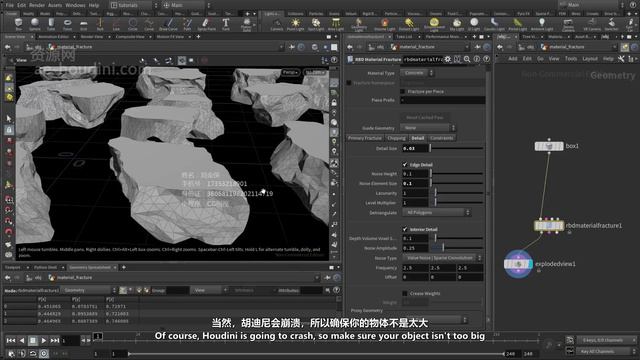Click the Noise Height value field
Image resolution: width=640 pixels, height=360 pixels.
pos(415,173)
